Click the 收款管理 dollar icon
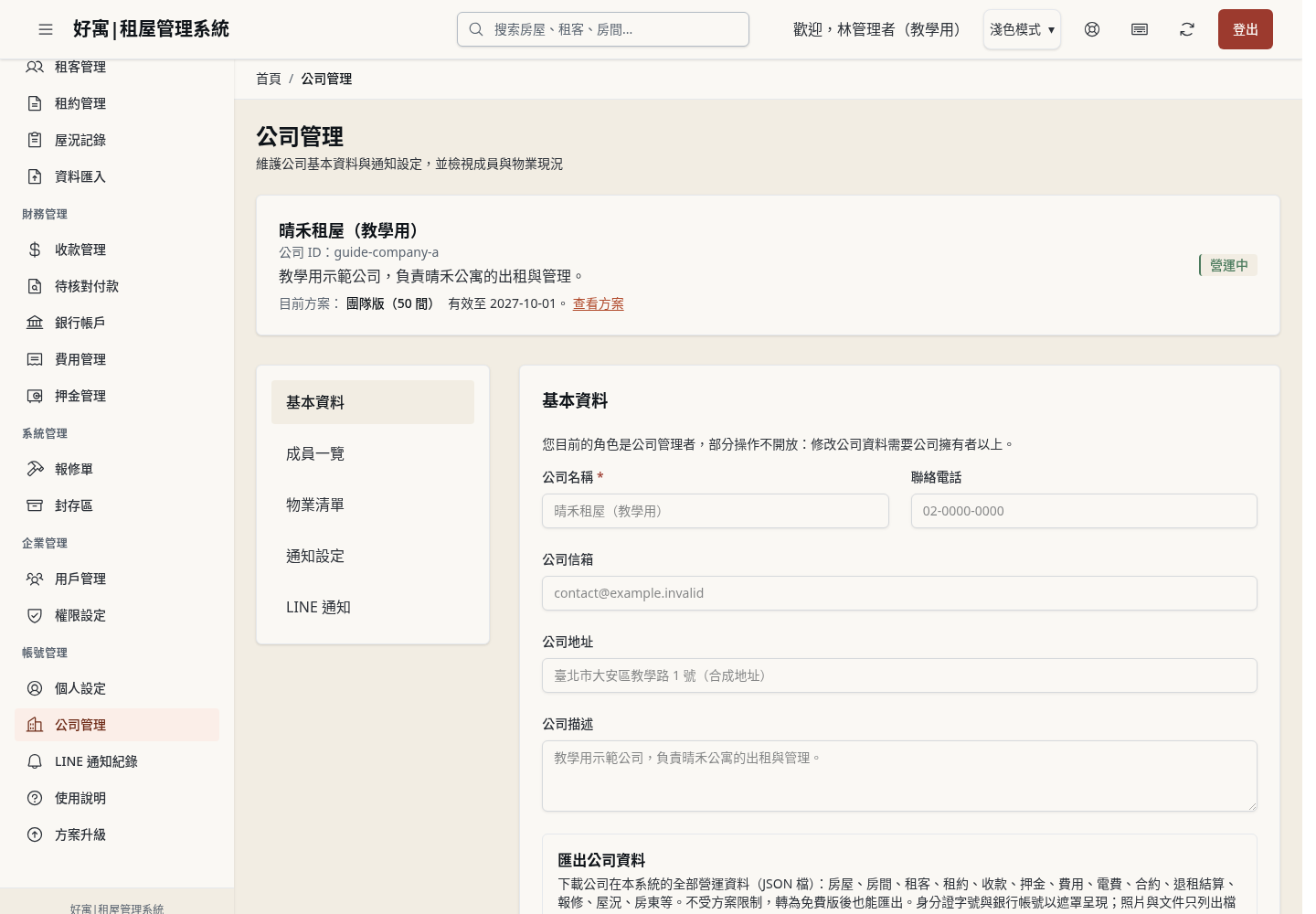The width and height of the screenshot is (1316, 914). 35,250
